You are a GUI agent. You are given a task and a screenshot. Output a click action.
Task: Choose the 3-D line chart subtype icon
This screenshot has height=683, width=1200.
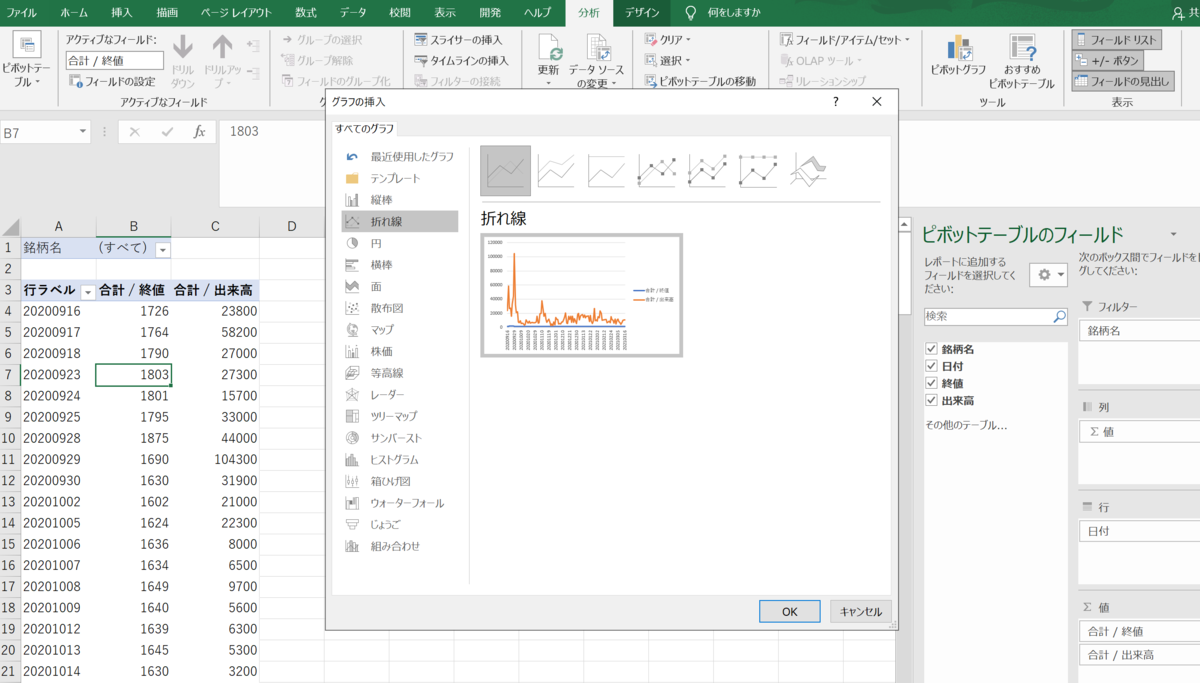[808, 171]
